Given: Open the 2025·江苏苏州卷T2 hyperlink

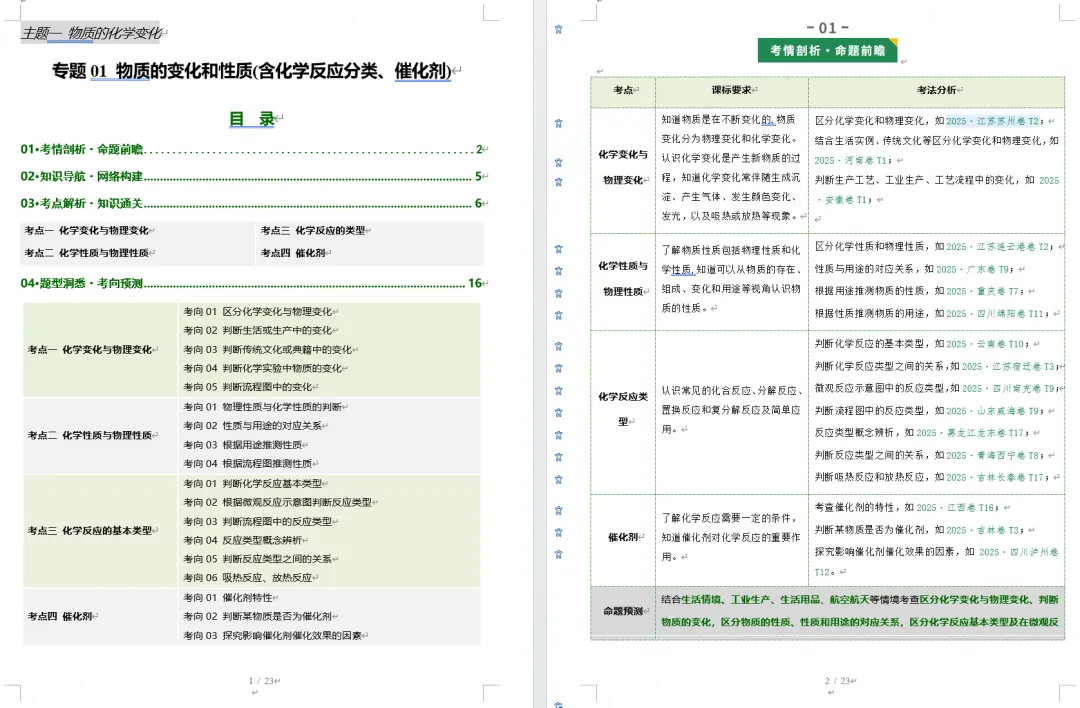Looking at the screenshot, I should tap(992, 121).
